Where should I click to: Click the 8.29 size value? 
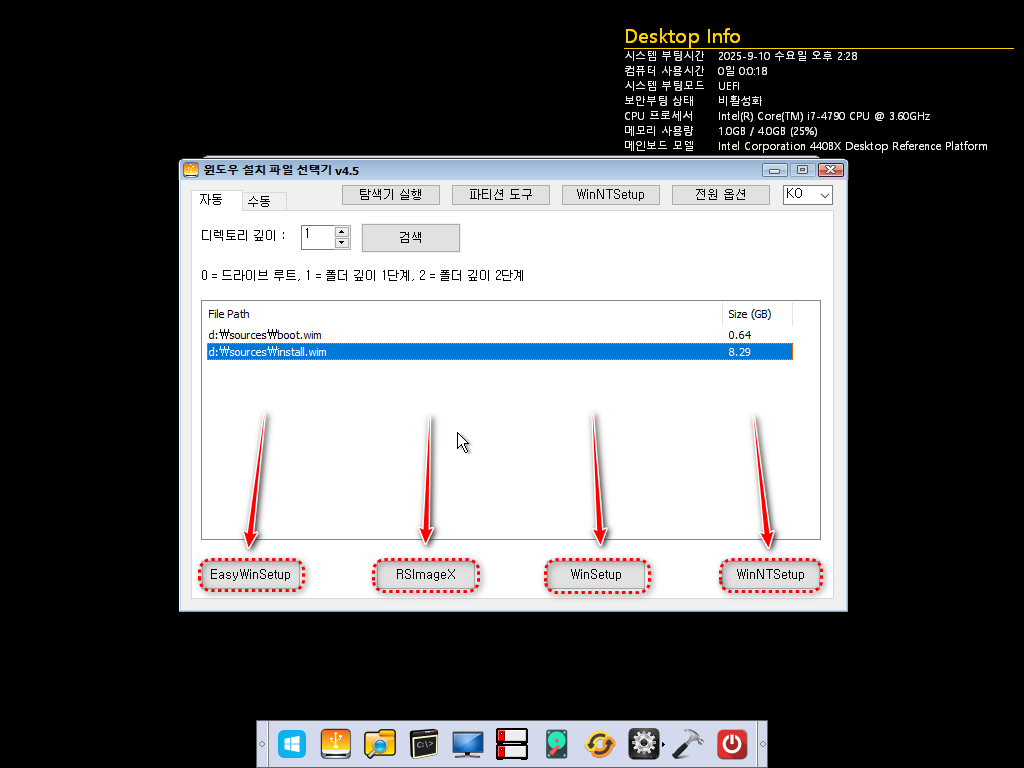pyautogui.click(x=739, y=352)
